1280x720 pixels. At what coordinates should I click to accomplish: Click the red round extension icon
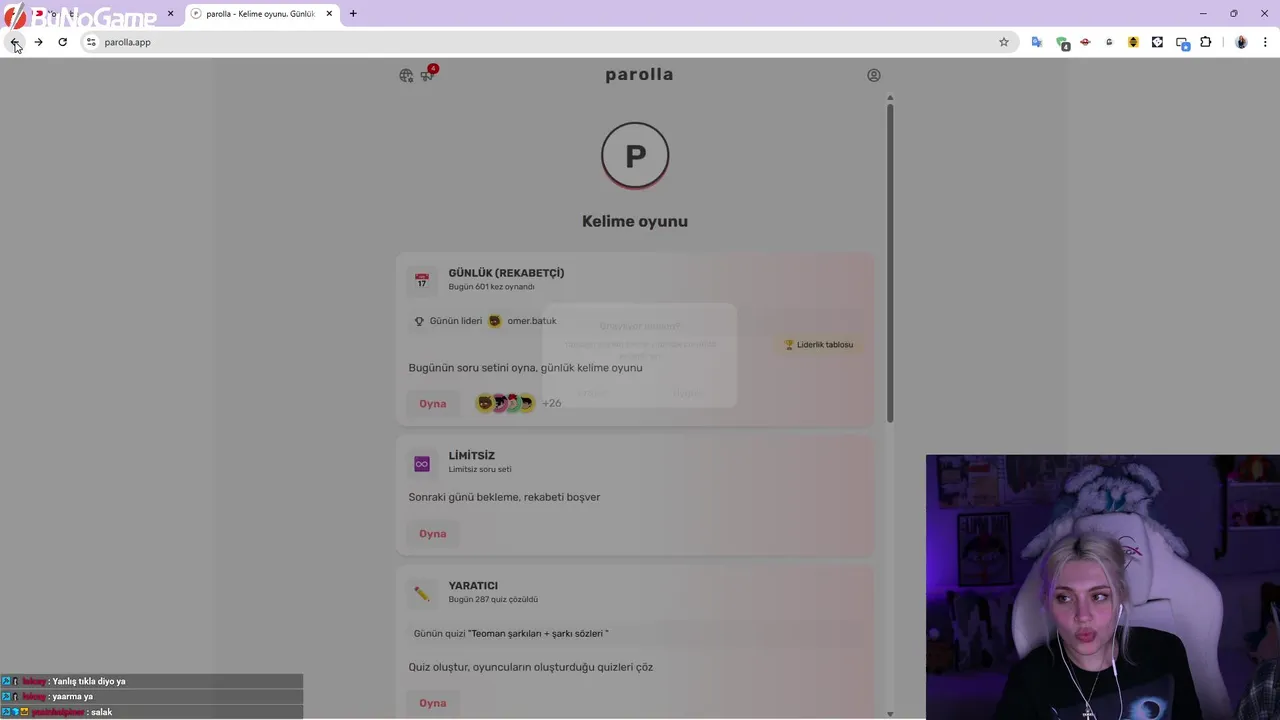point(1085,42)
